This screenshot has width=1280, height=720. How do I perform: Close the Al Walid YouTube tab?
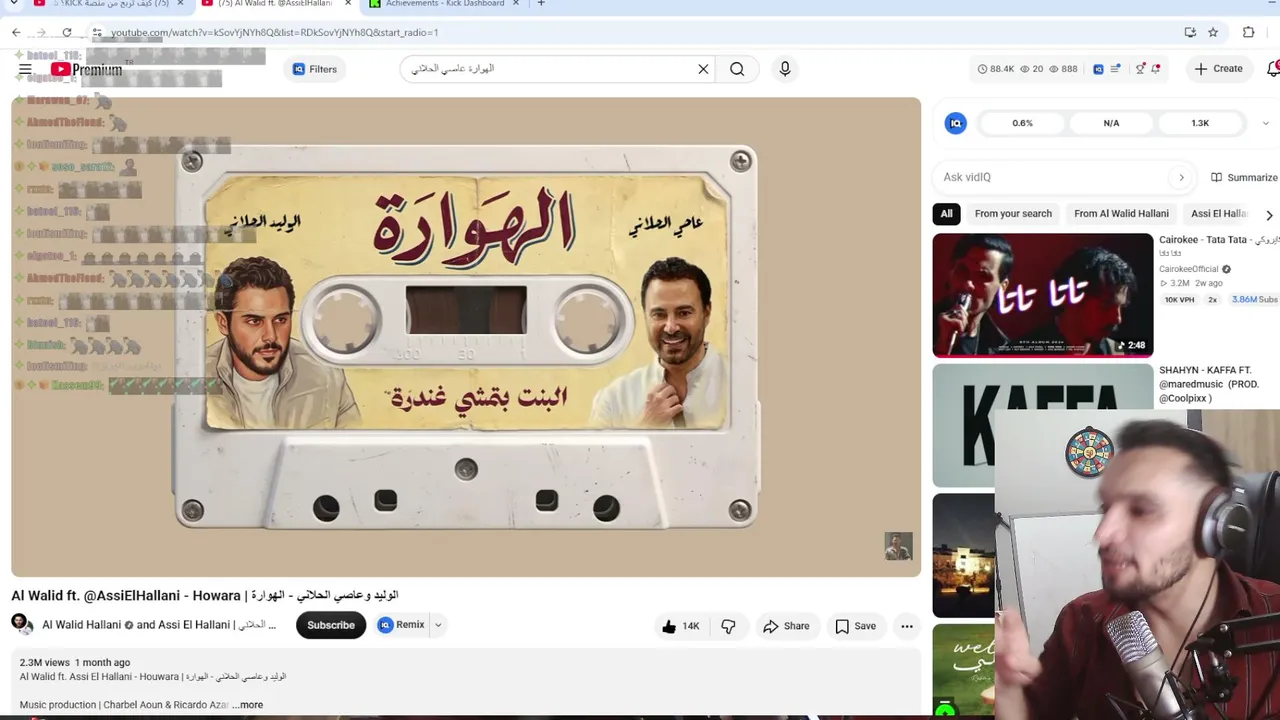(x=348, y=4)
